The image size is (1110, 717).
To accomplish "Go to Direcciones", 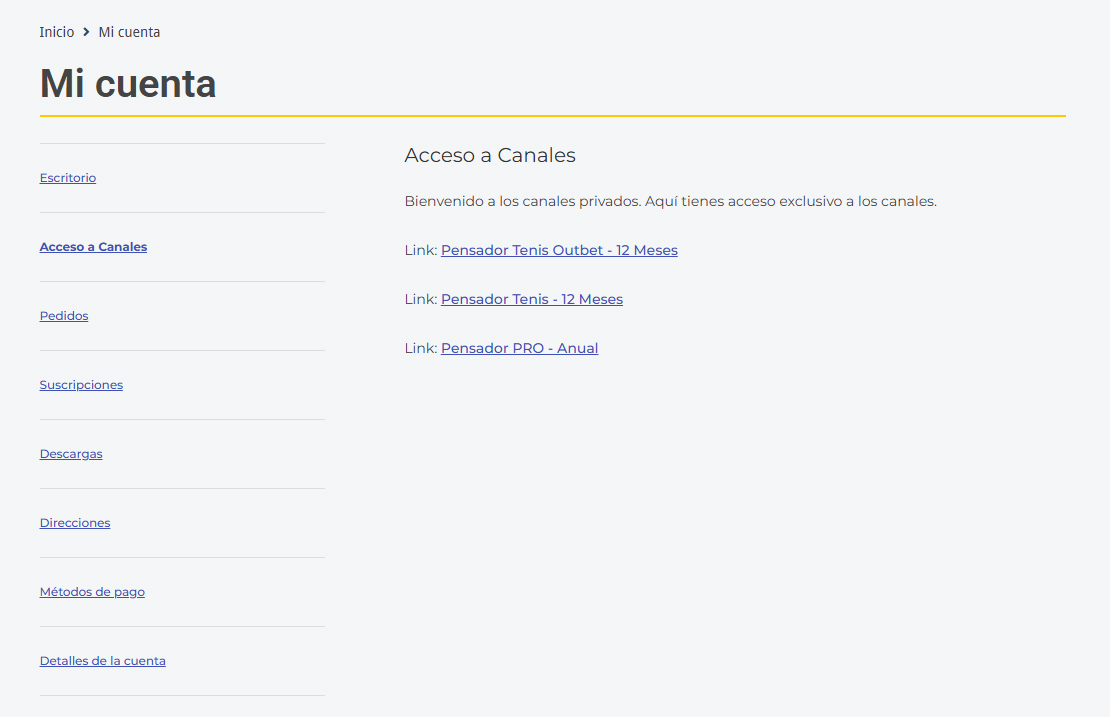I will pos(75,523).
